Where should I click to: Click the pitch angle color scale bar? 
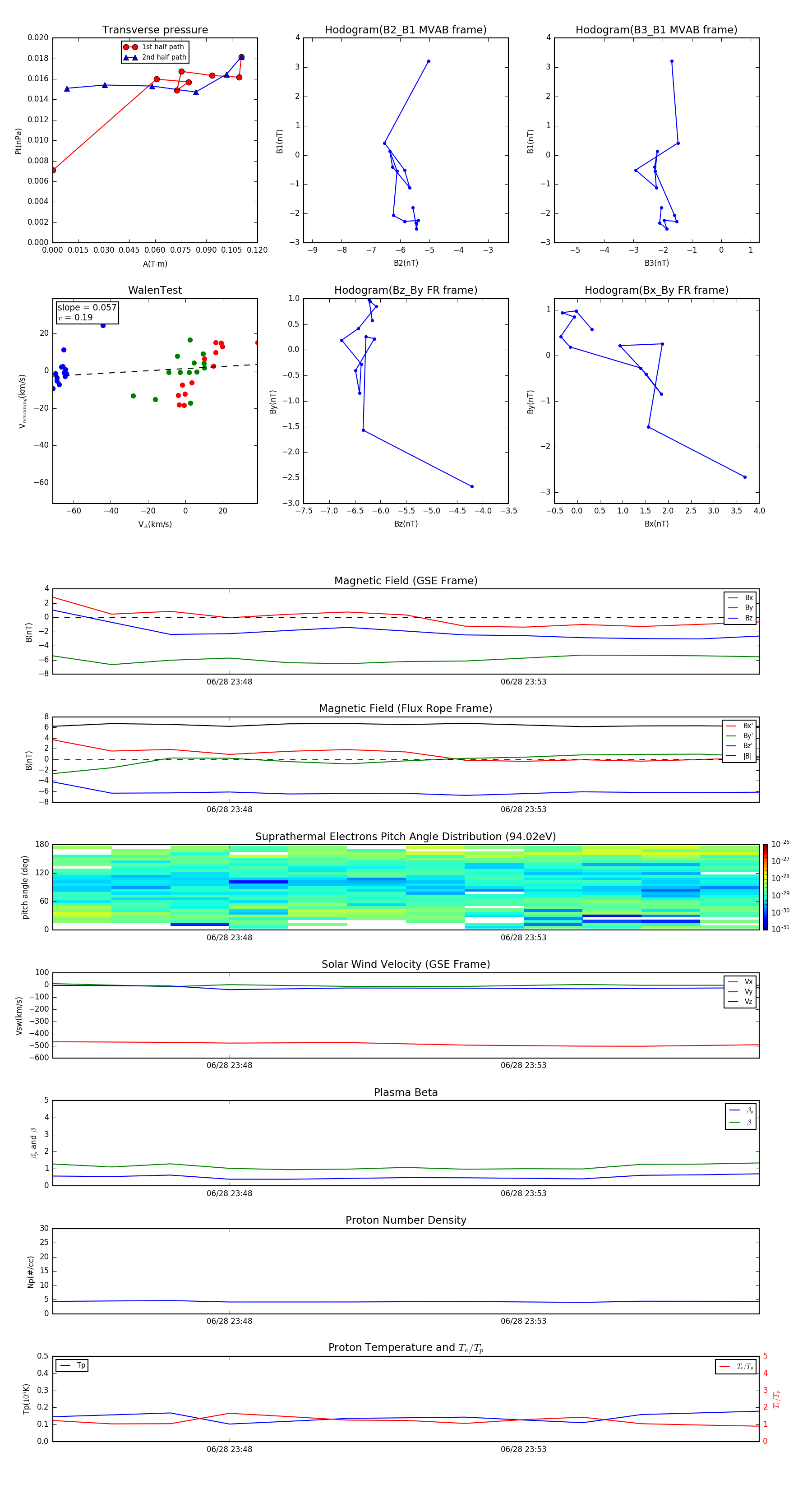765,887
